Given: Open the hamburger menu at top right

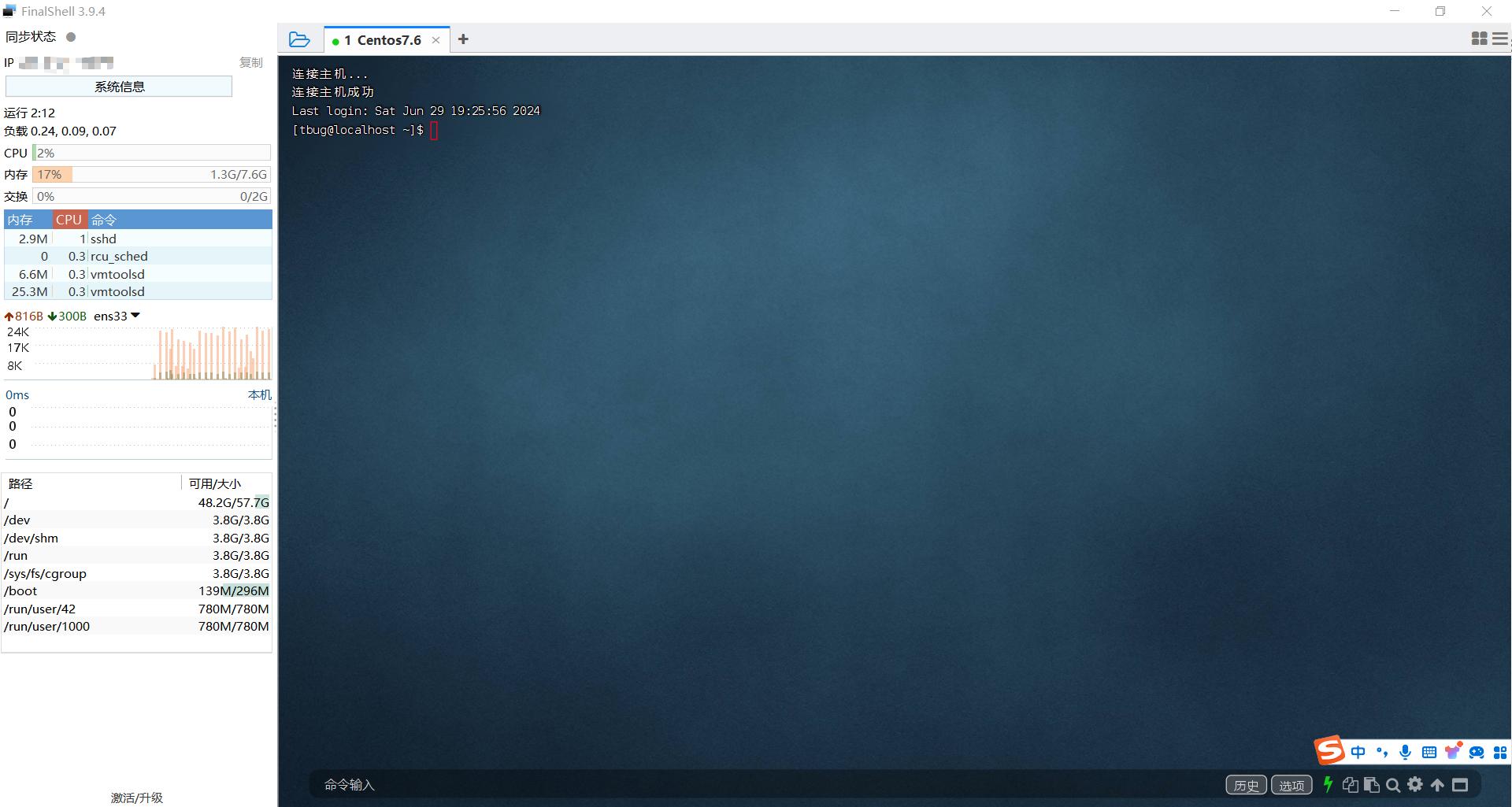Looking at the screenshot, I should [x=1500, y=39].
